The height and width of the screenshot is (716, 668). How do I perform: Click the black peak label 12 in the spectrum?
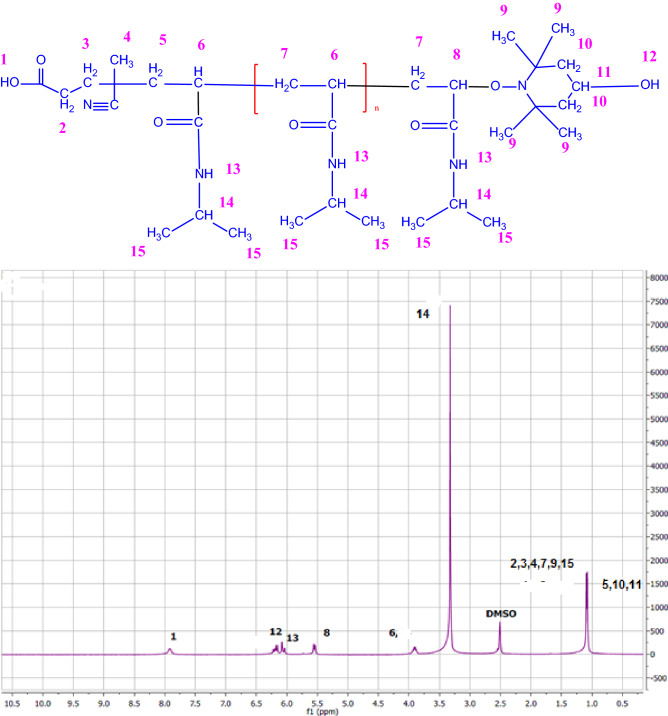pyautogui.click(x=276, y=632)
